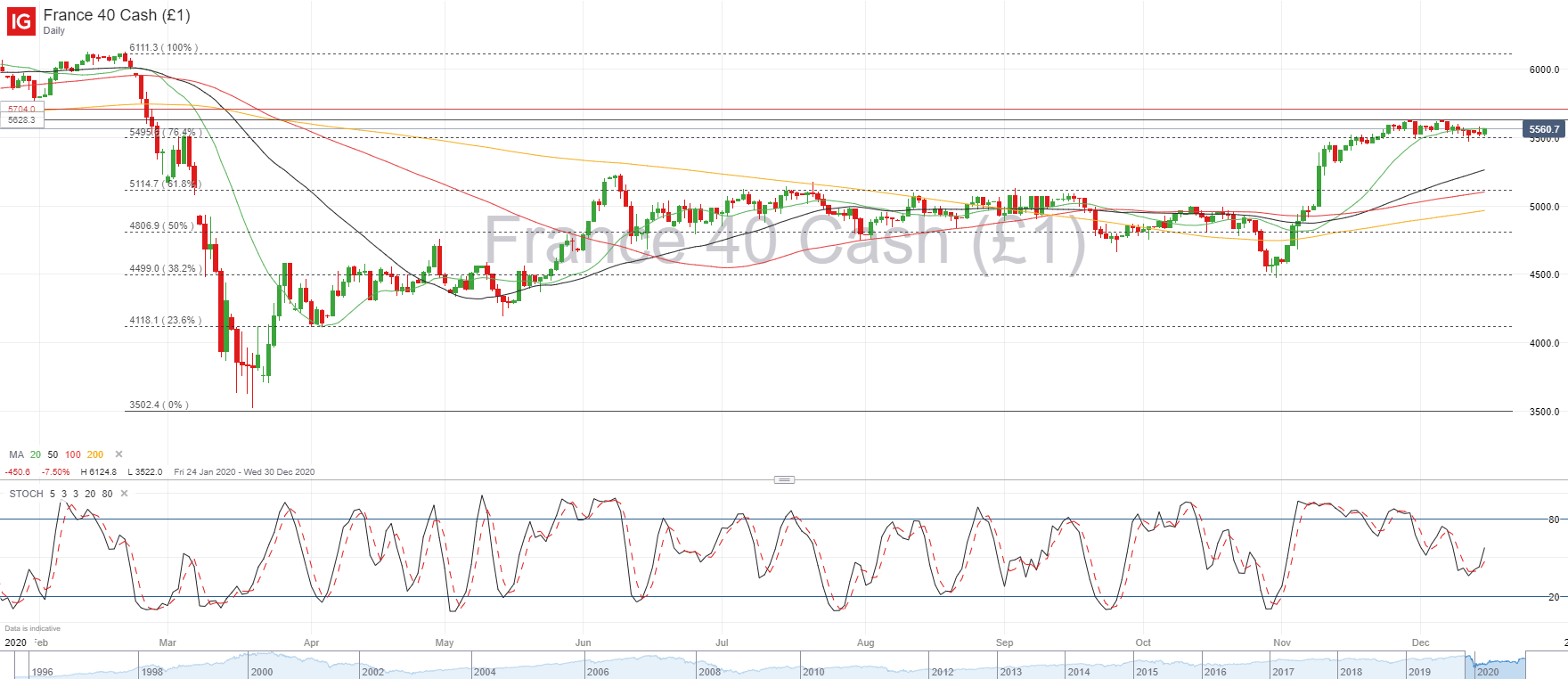This screenshot has width=1568, height=679.
Task: Select the MA 200 period label
Action: [95, 454]
